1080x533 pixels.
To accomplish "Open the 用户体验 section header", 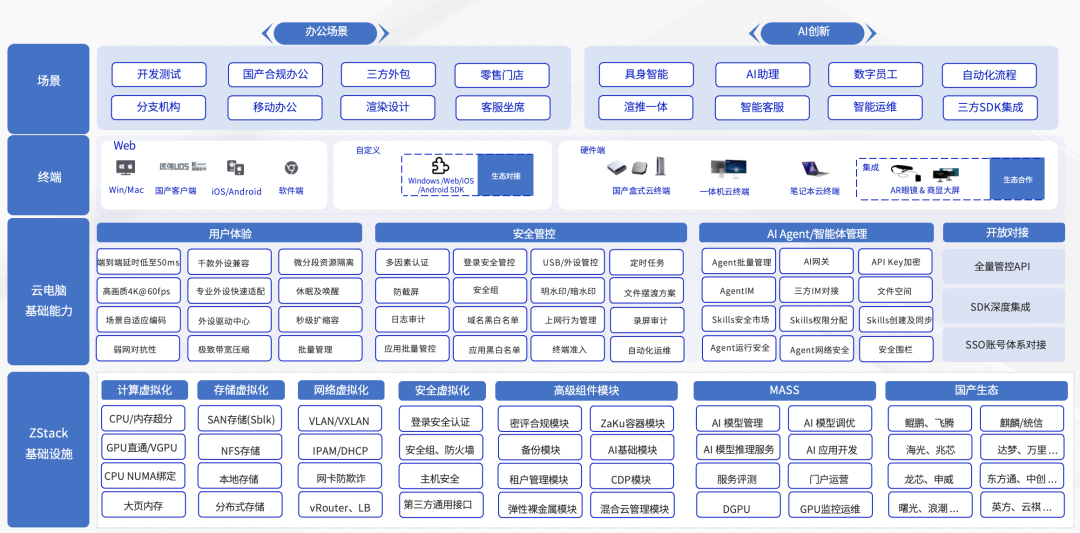I will click(229, 233).
